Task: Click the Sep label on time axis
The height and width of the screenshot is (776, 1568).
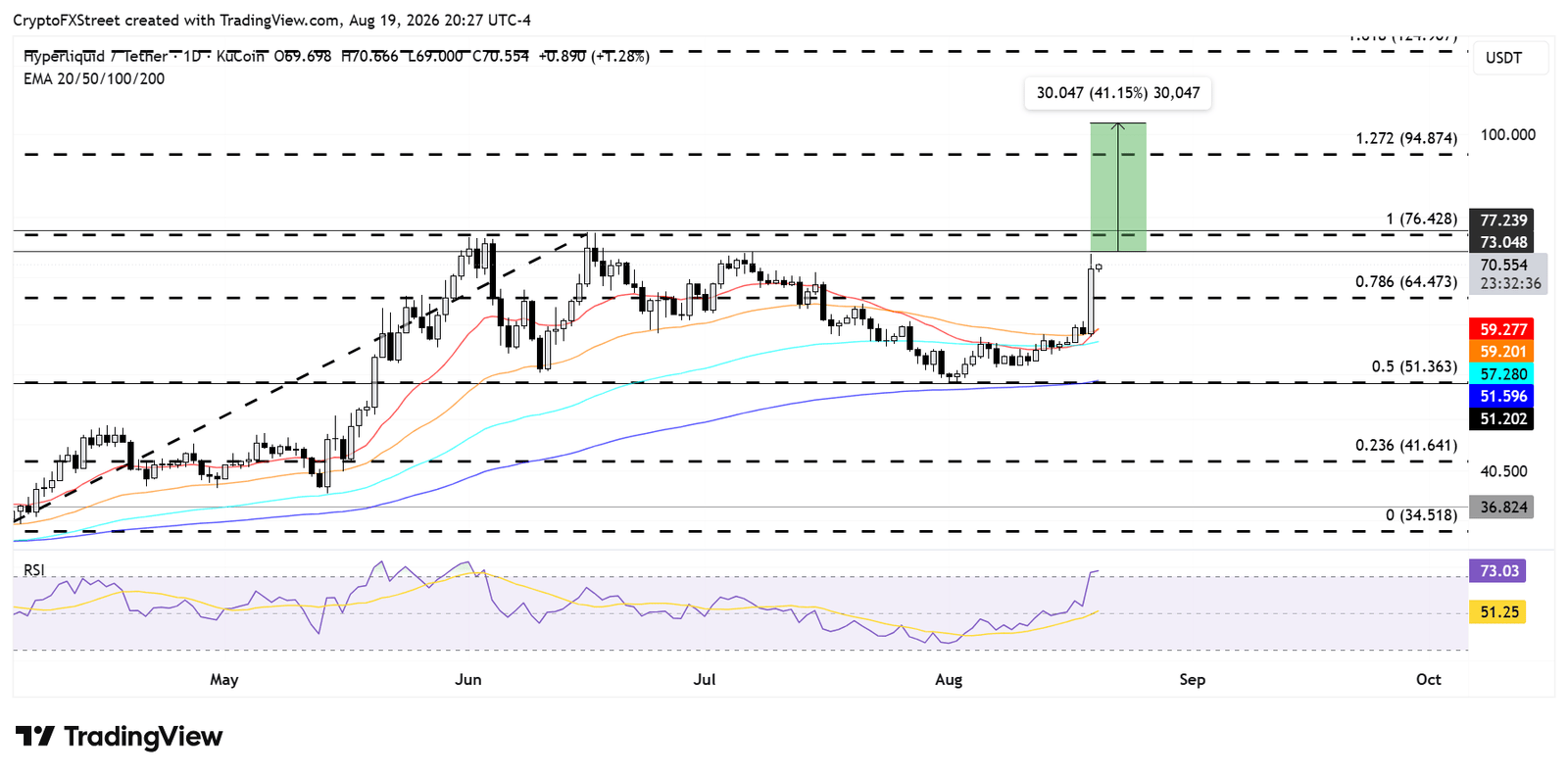Action: tap(1192, 680)
